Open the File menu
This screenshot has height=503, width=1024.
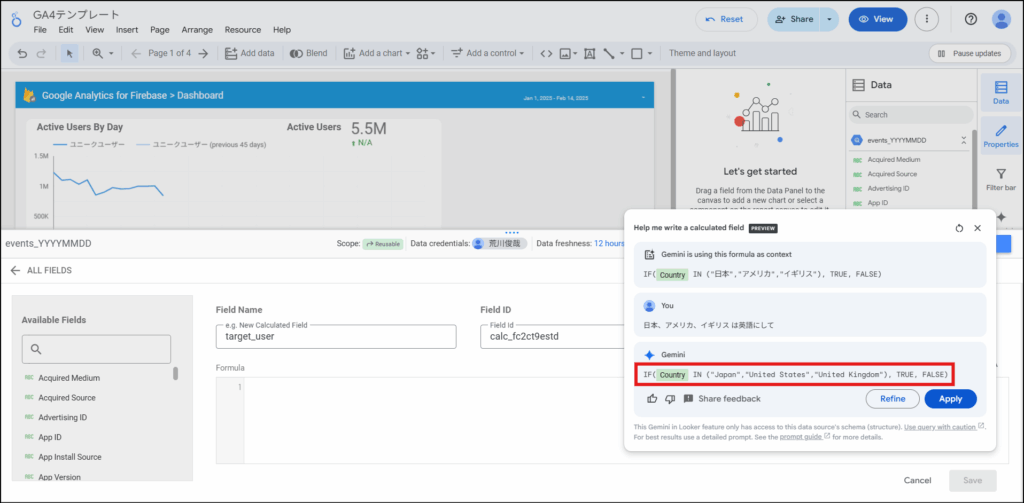click(x=40, y=29)
